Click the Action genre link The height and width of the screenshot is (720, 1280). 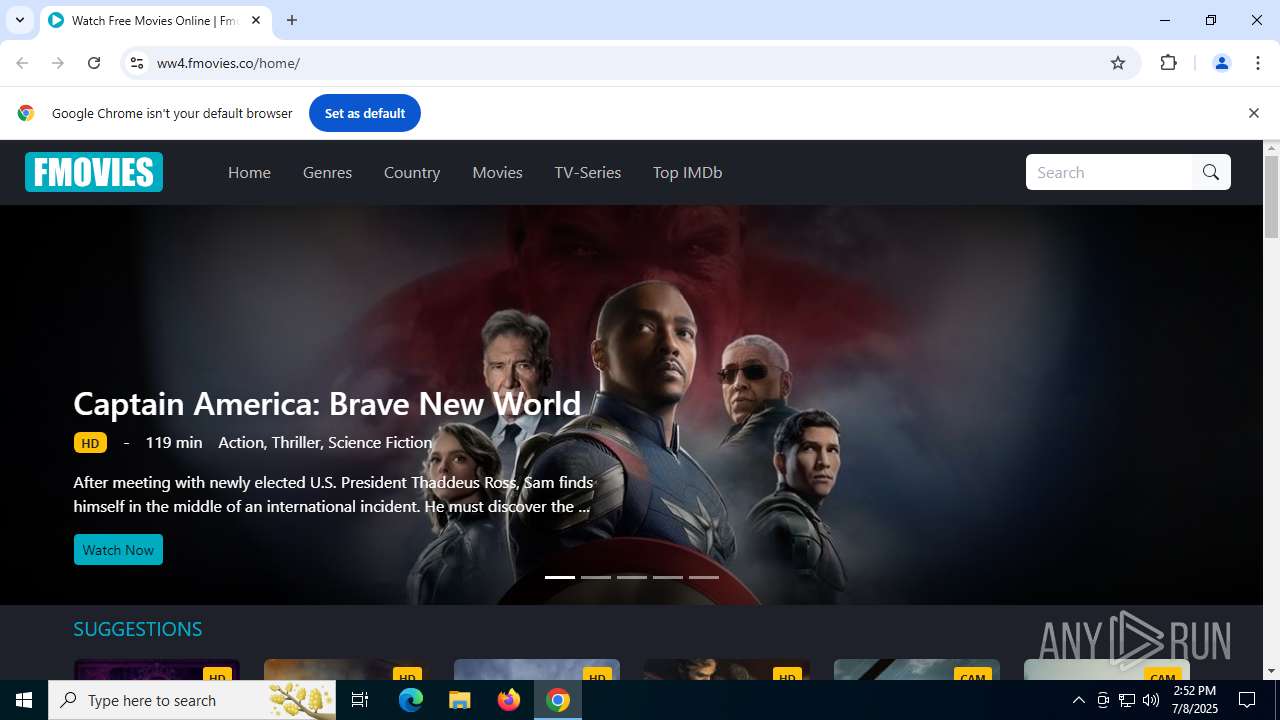click(x=241, y=442)
